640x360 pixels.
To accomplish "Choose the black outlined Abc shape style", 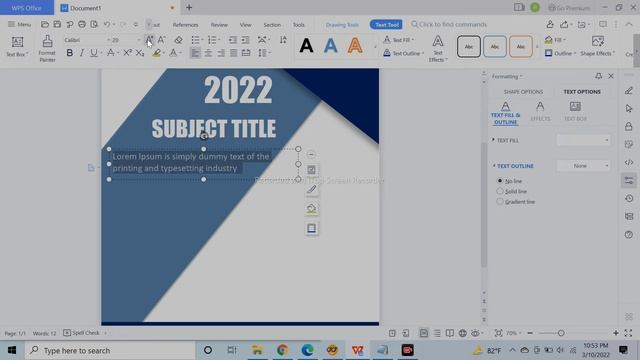I will point(469,46).
